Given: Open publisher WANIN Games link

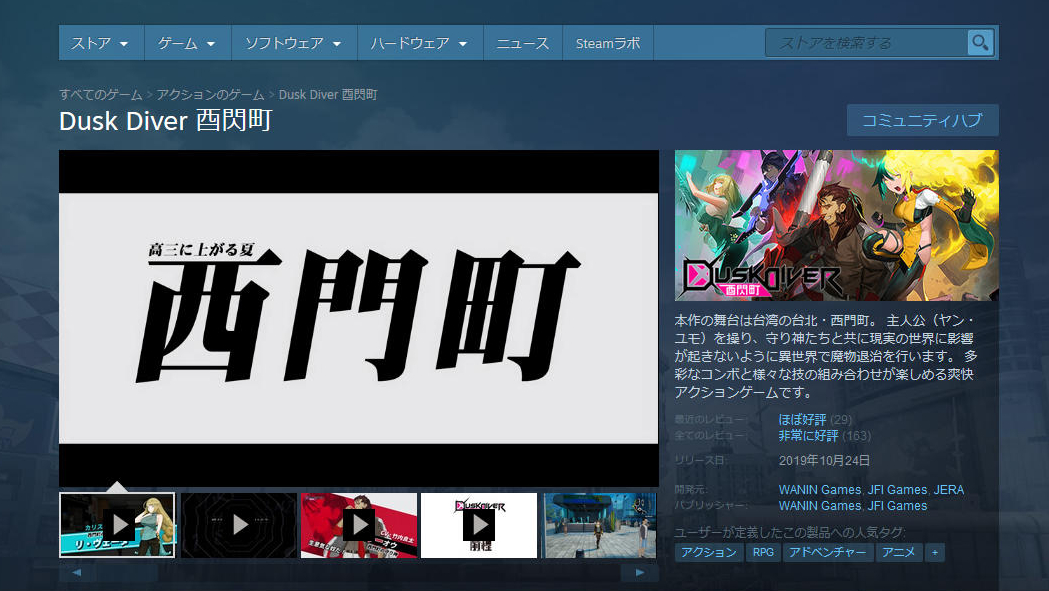Looking at the screenshot, I should click(x=820, y=506).
